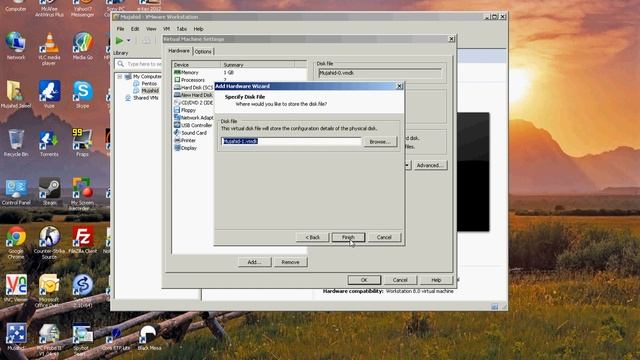
Task: Cancel the Add Hardware Wizard
Action: pyautogui.click(x=384, y=237)
